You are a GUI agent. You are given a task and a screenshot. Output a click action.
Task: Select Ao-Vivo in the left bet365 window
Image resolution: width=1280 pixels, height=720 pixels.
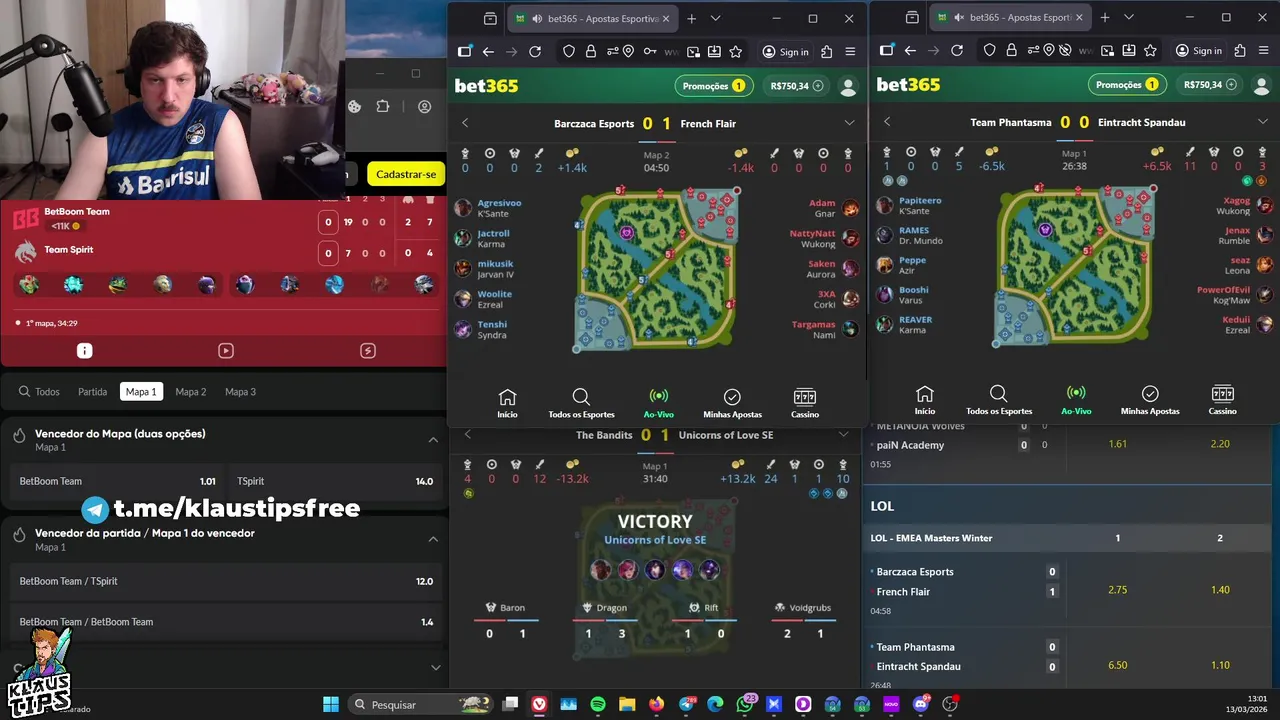pyautogui.click(x=658, y=403)
